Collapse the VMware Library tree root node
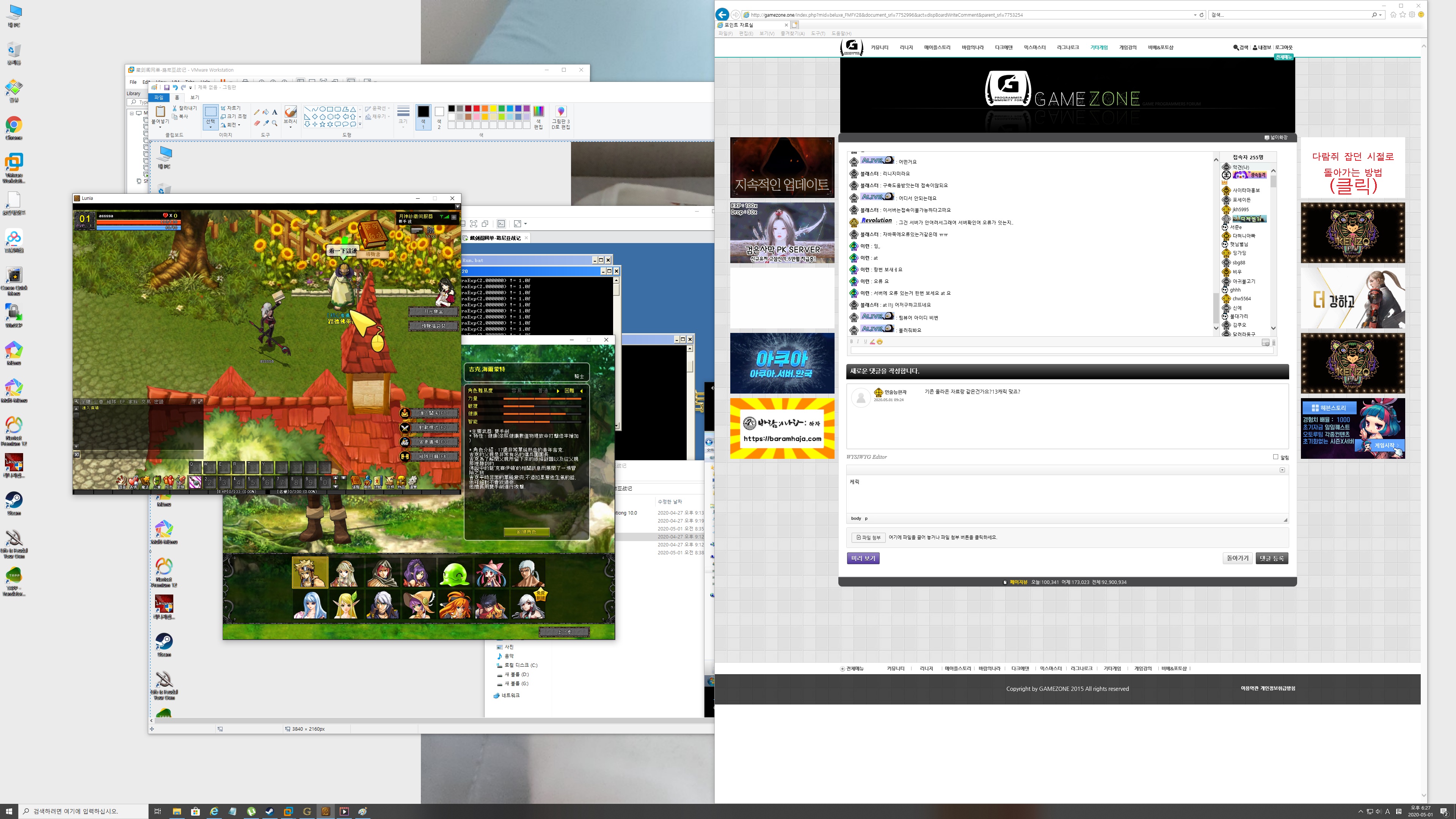Viewport: 1456px width, 819px height. 132,113
